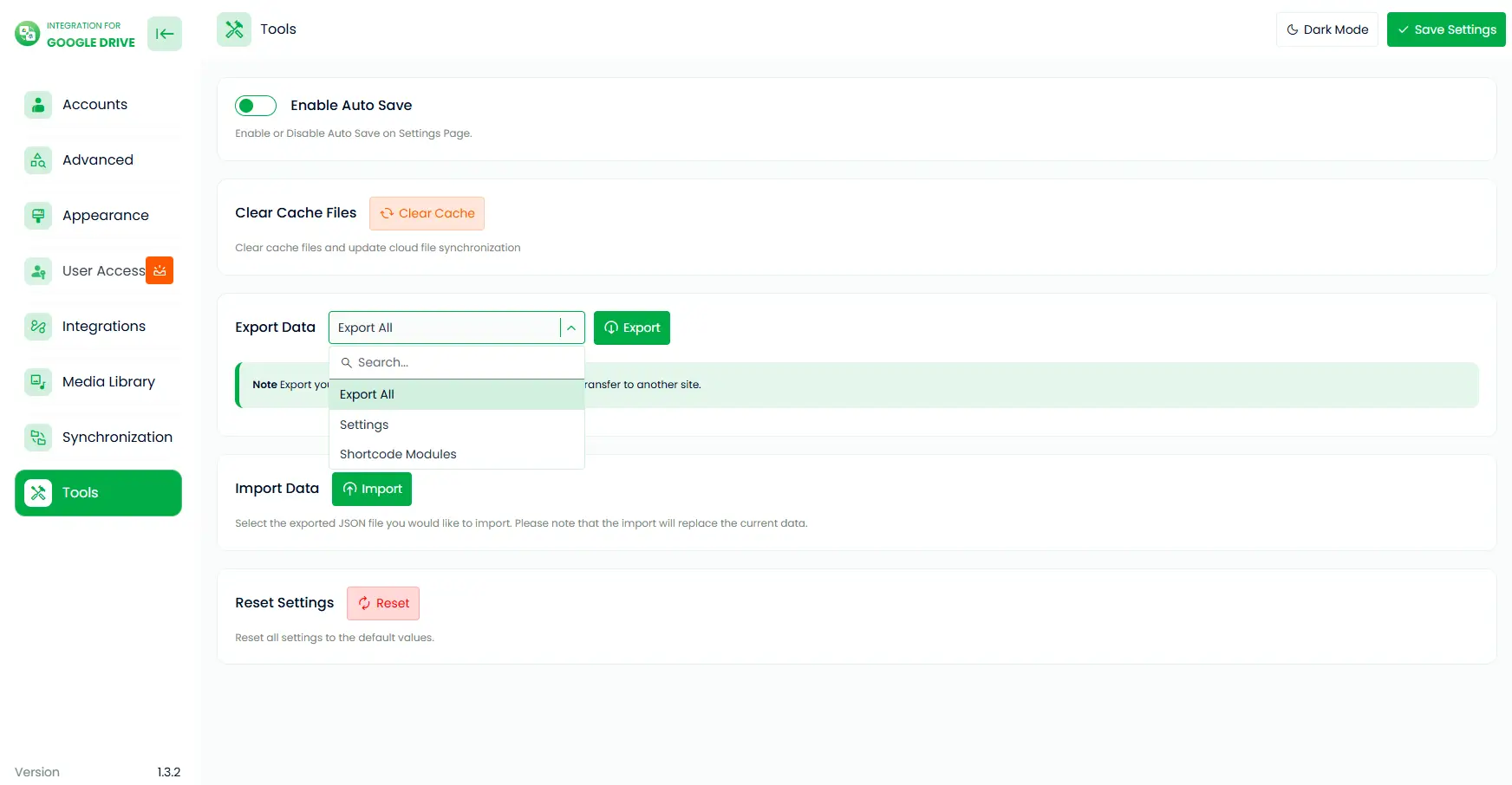This screenshot has width=1512, height=785.
Task: Click the Appearance sidebar icon
Action: point(37,215)
